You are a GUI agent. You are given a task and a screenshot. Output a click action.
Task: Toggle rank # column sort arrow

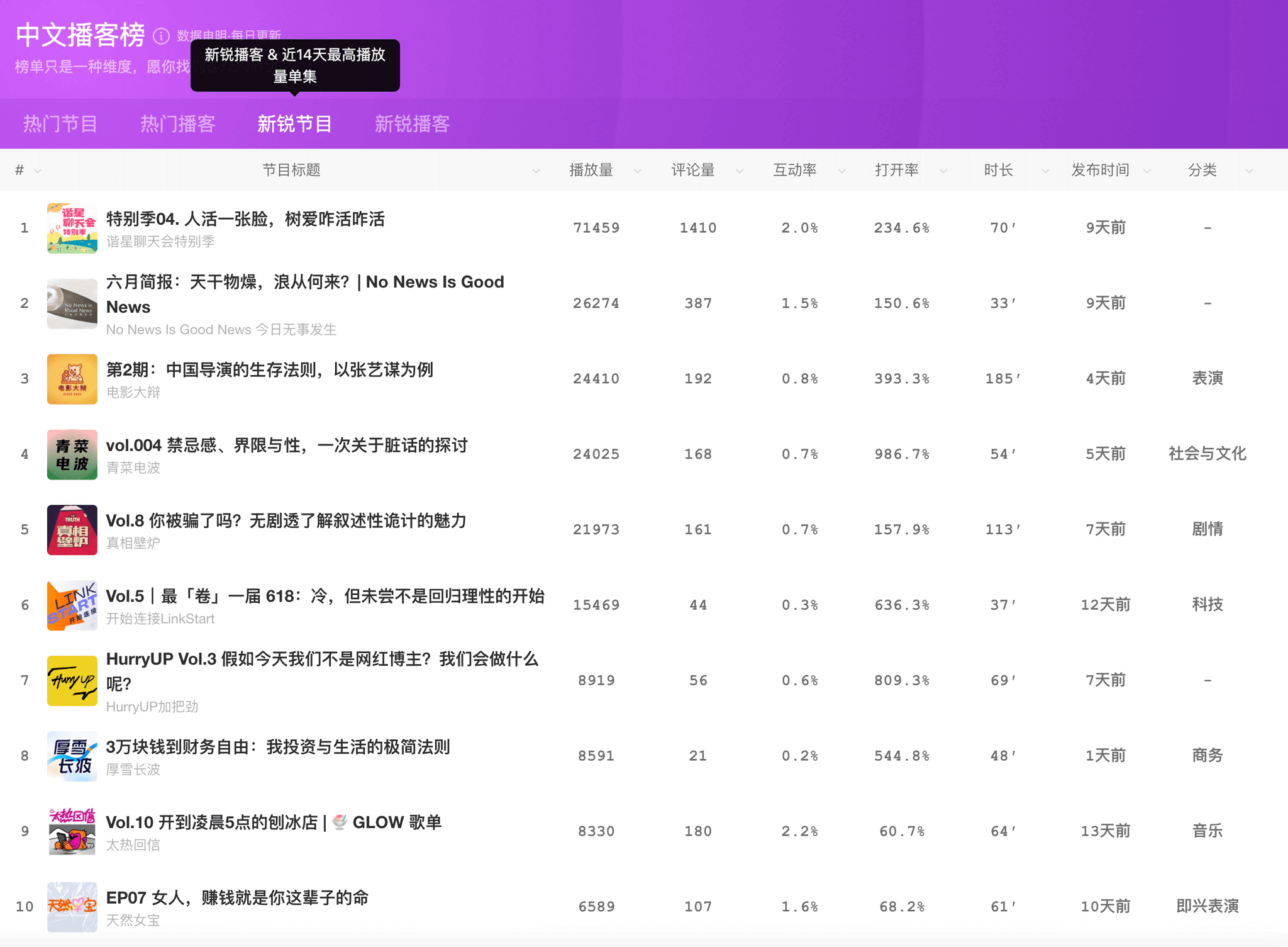click(x=38, y=171)
